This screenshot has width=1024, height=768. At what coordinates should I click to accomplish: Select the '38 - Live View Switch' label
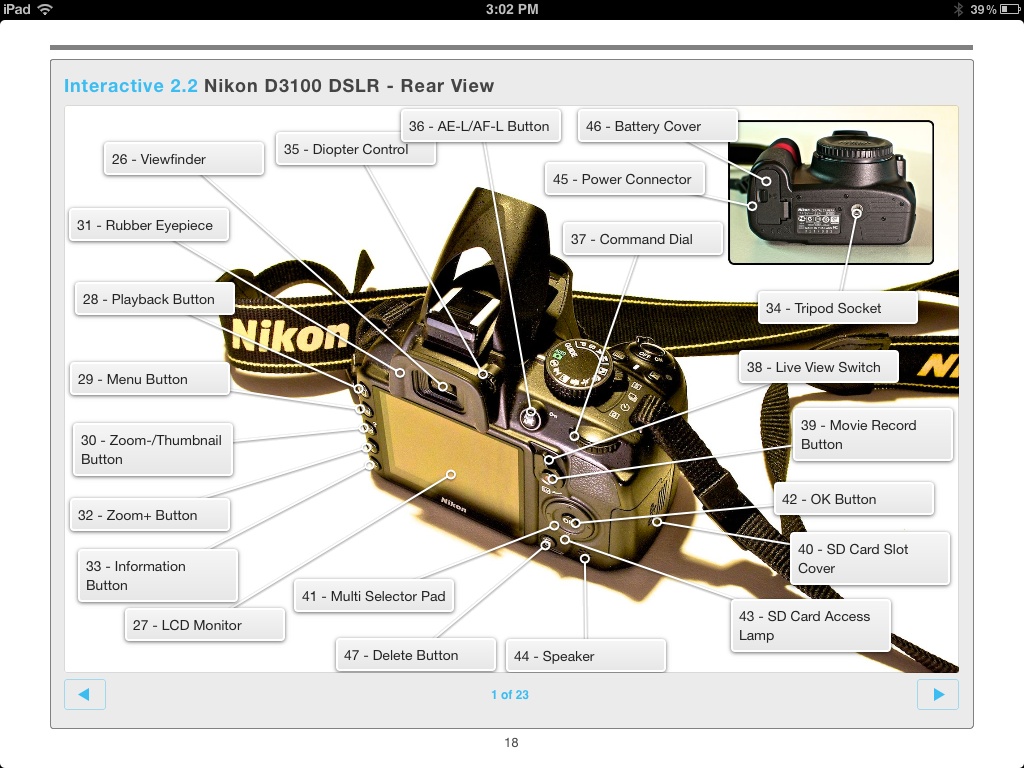(818, 367)
